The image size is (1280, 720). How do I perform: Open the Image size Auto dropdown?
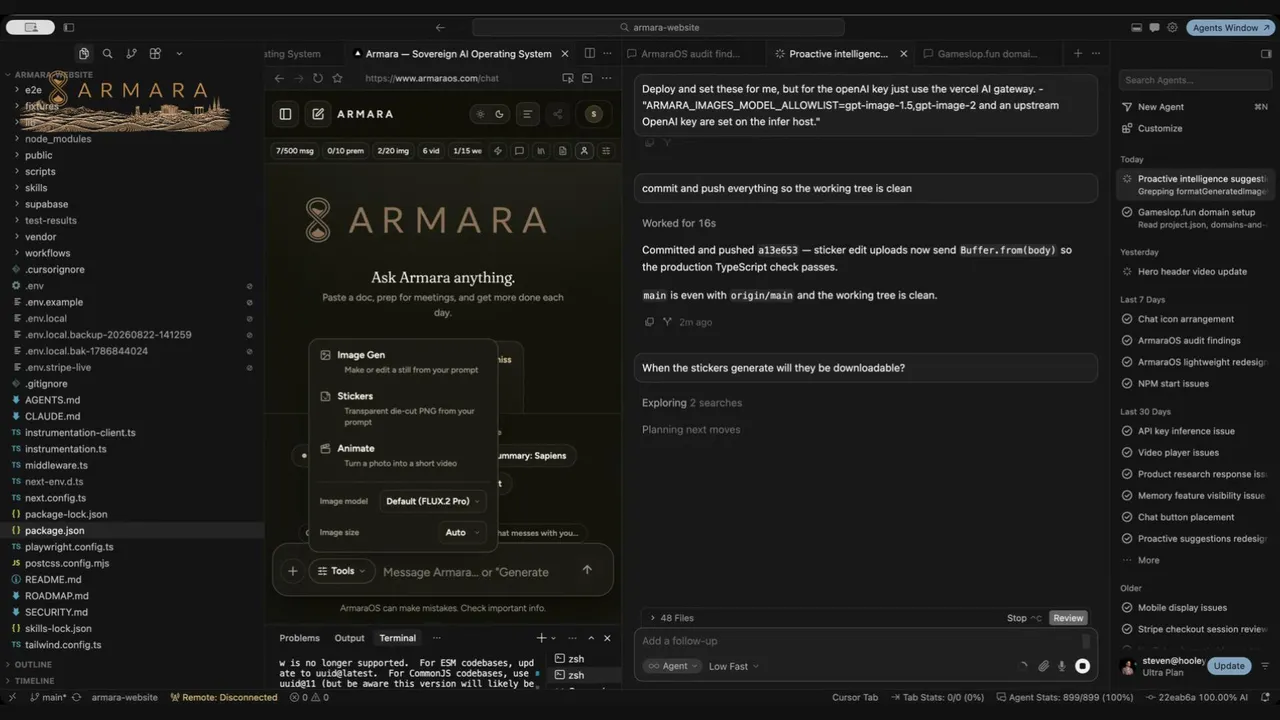click(462, 532)
